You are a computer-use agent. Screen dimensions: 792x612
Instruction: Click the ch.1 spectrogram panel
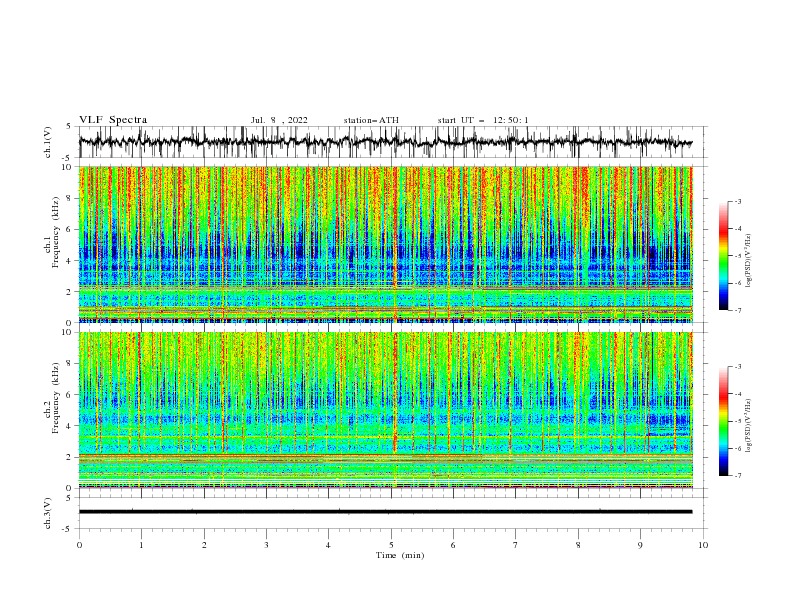(386, 244)
